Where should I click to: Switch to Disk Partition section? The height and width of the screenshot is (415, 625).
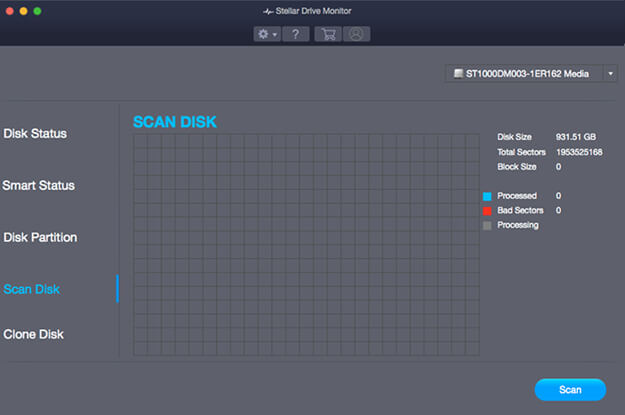point(40,238)
